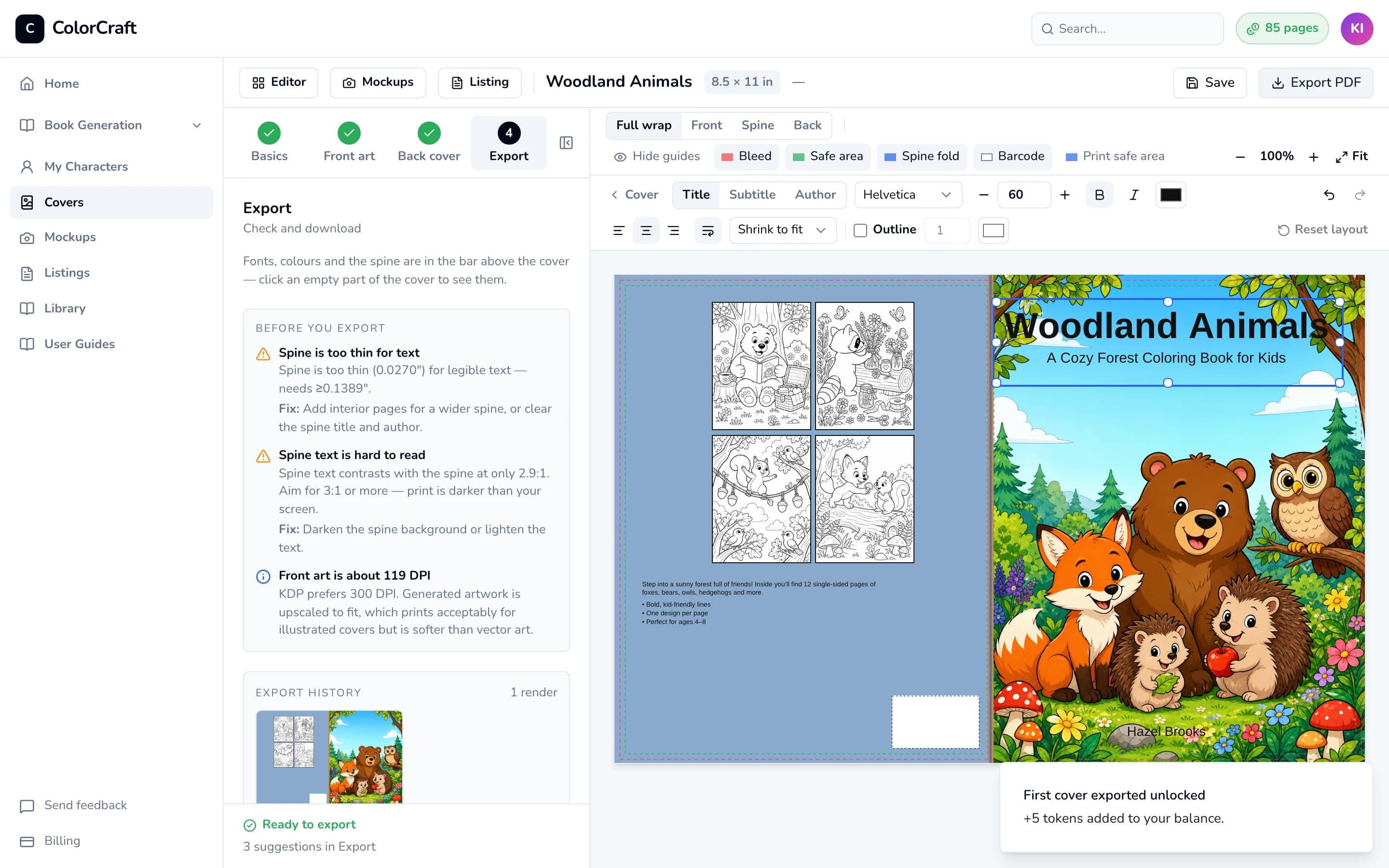
Task: Switch to the Spine view tab
Action: [x=757, y=125]
